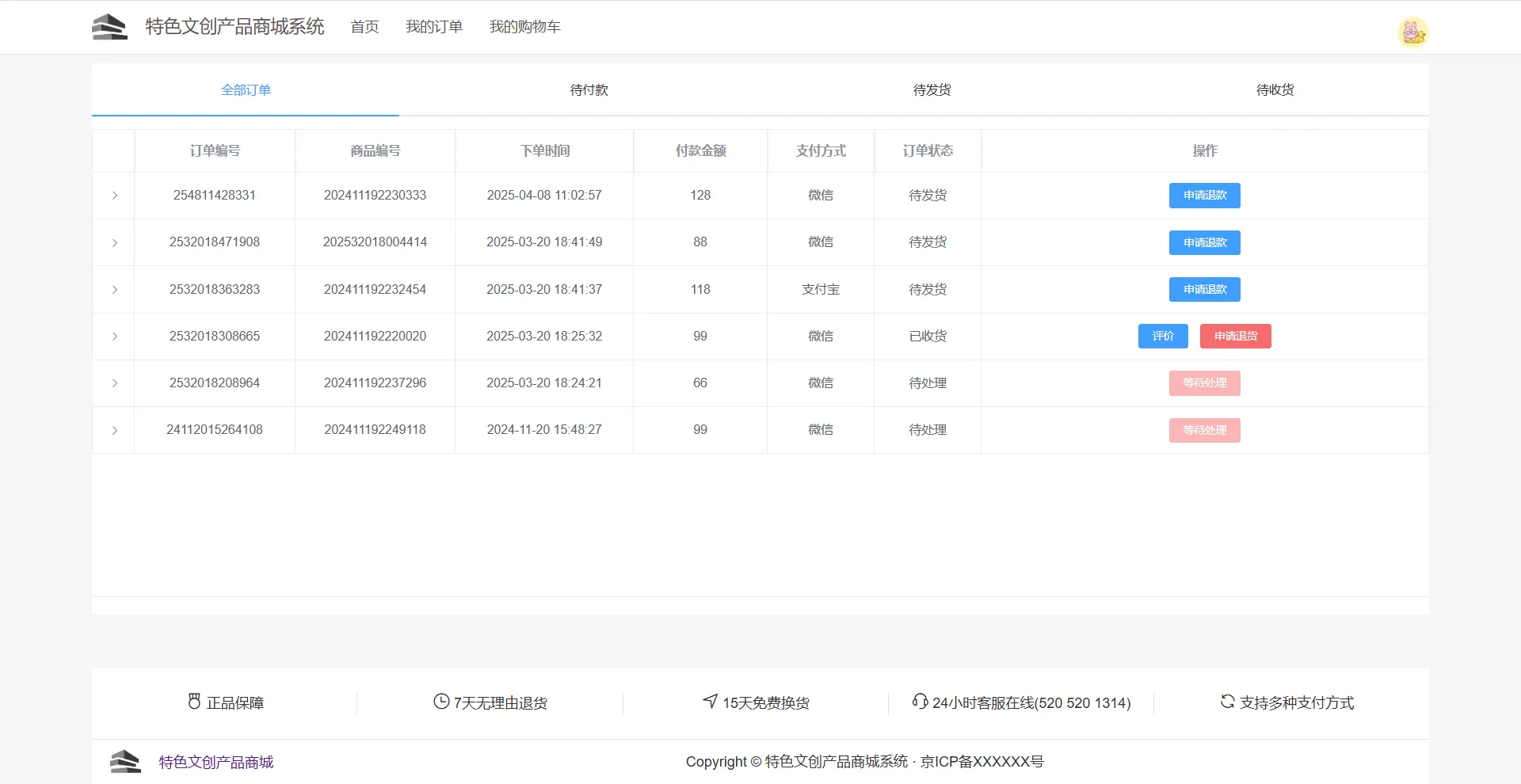This screenshot has width=1521, height=784.
Task: Expand order row 2532018308665
Action: pyautogui.click(x=115, y=337)
